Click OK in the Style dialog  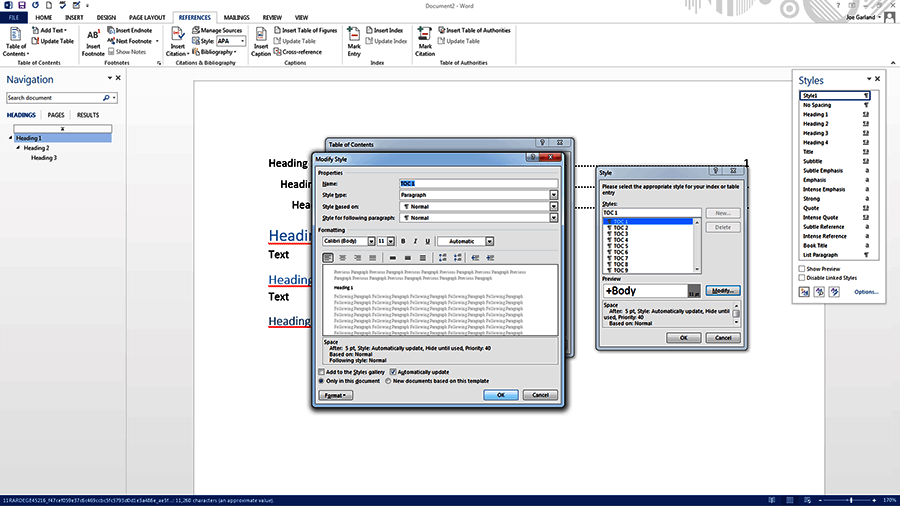683,338
